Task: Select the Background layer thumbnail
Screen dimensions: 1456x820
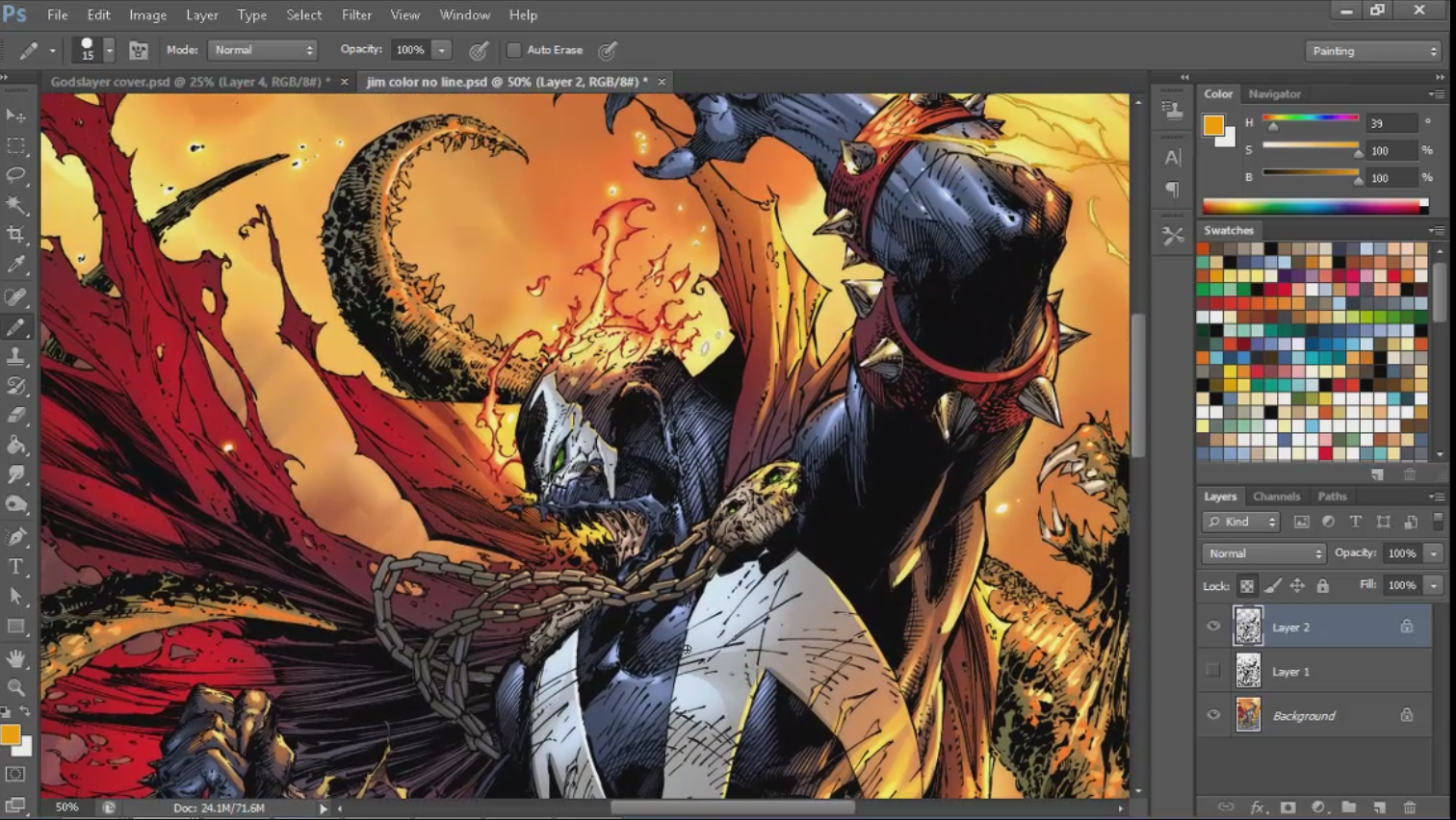Action: [1248, 715]
